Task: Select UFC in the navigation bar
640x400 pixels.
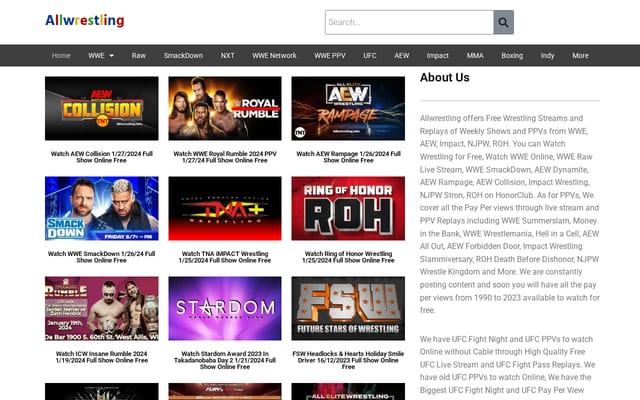Action: 370,56
